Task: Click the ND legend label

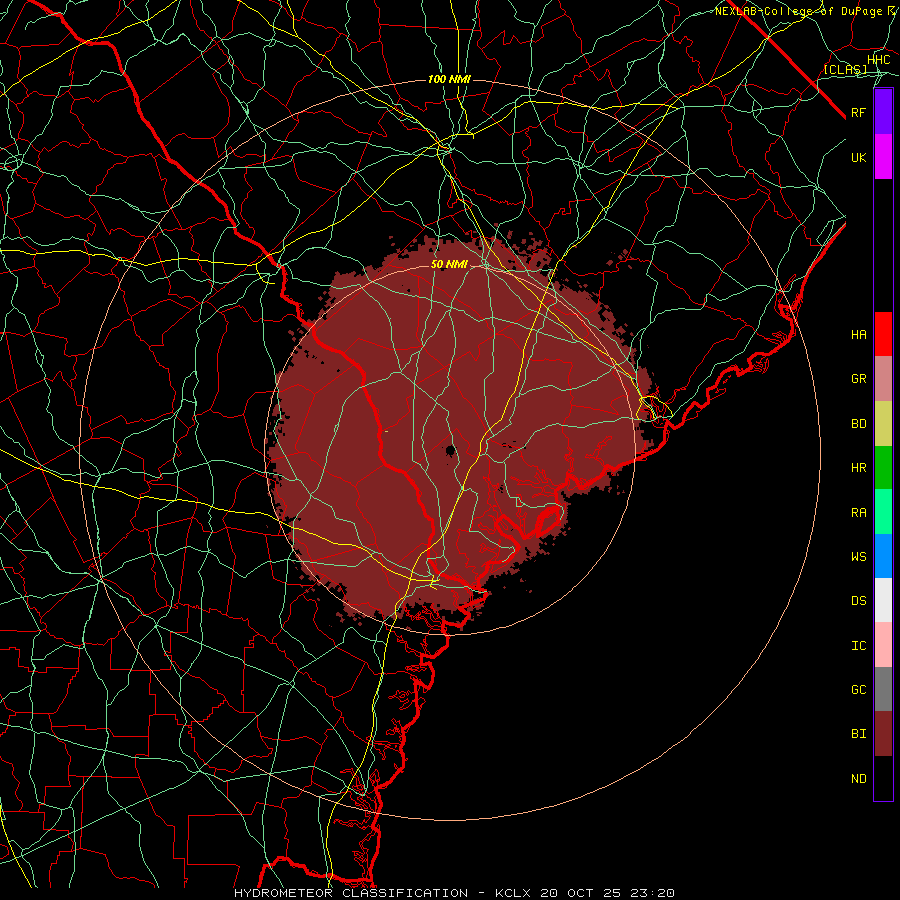Action: click(x=858, y=779)
